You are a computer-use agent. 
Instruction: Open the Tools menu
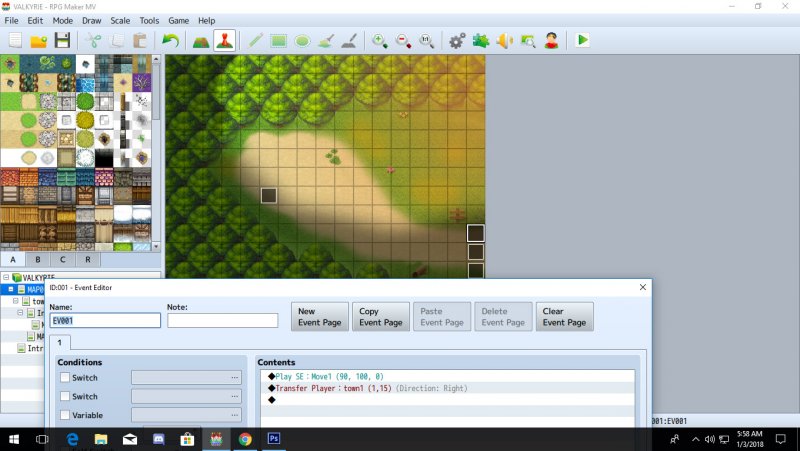tap(149, 20)
